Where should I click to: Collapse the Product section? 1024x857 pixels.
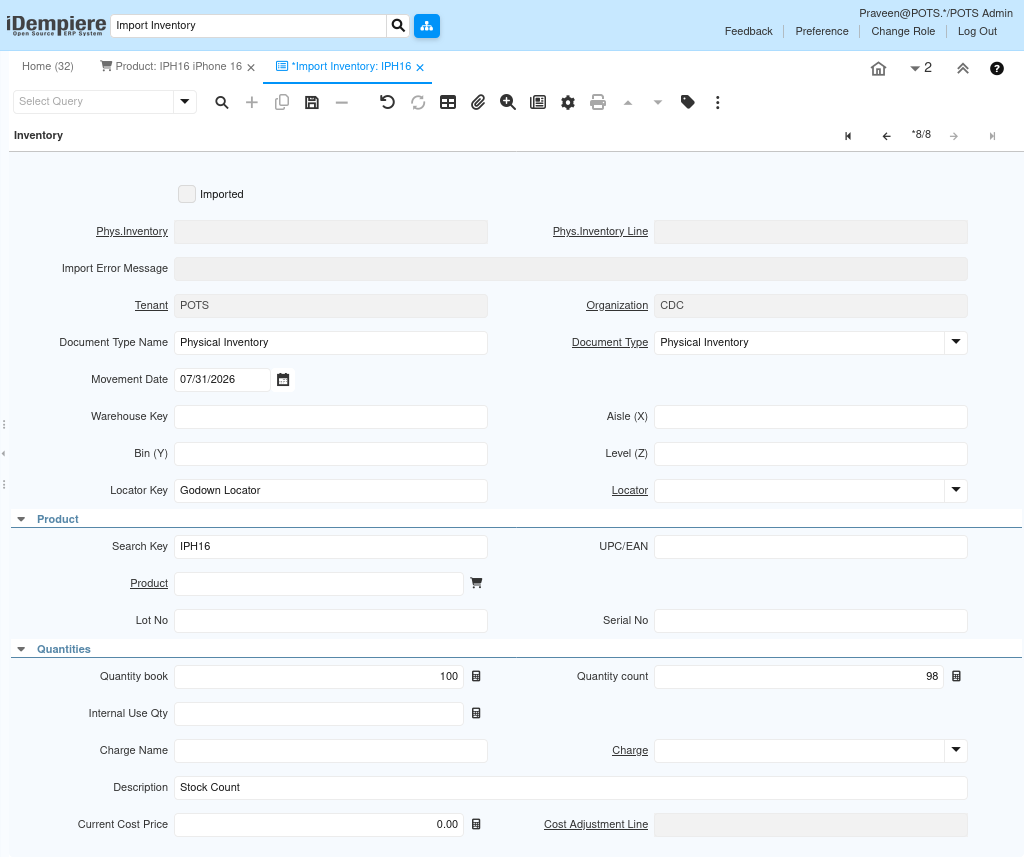(22, 519)
